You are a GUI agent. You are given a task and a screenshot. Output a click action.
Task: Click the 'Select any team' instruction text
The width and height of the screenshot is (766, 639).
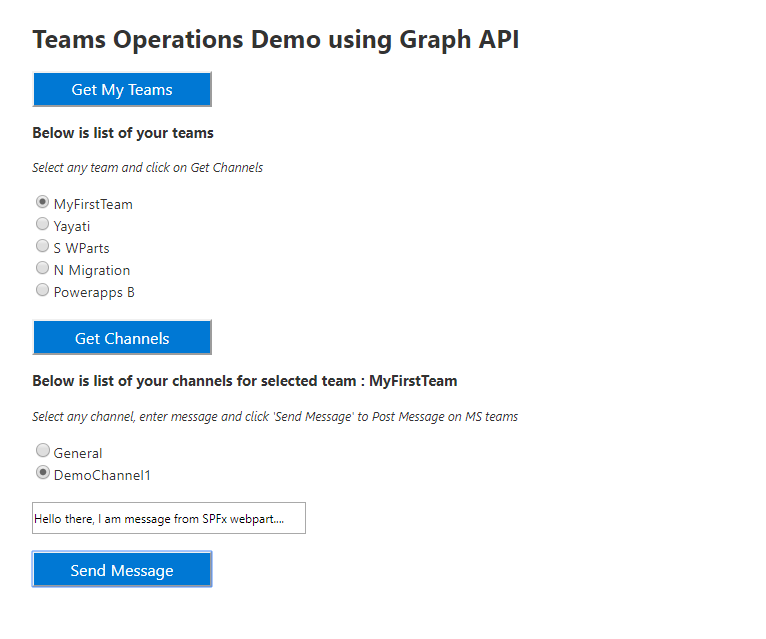[x=148, y=168]
